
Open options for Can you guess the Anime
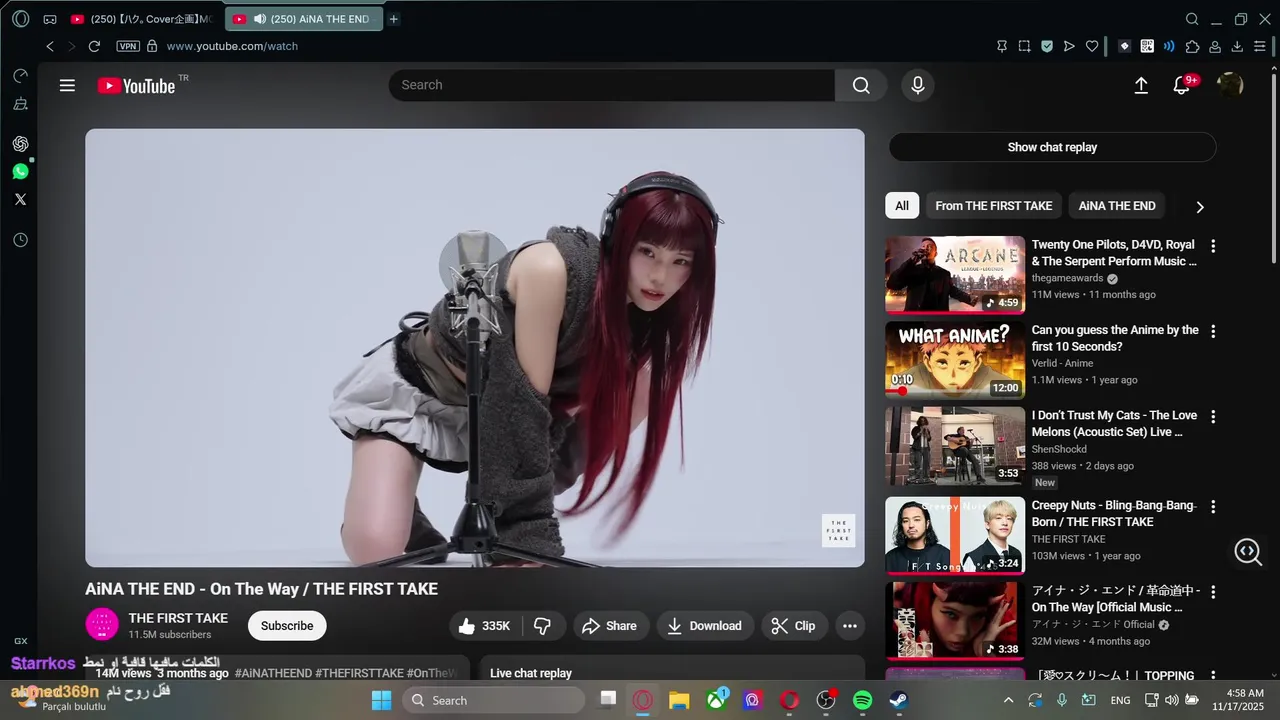coord(1213,331)
